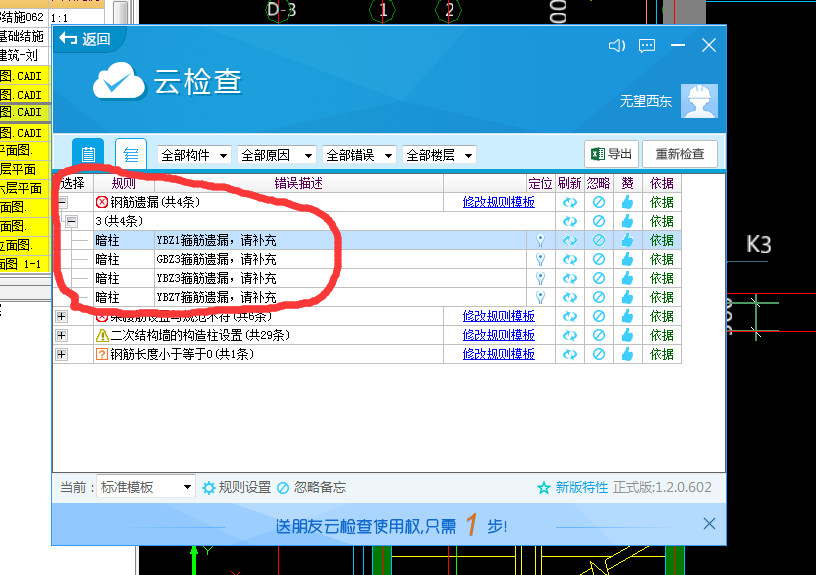Click the 新版特性 star link

[x=572, y=488]
